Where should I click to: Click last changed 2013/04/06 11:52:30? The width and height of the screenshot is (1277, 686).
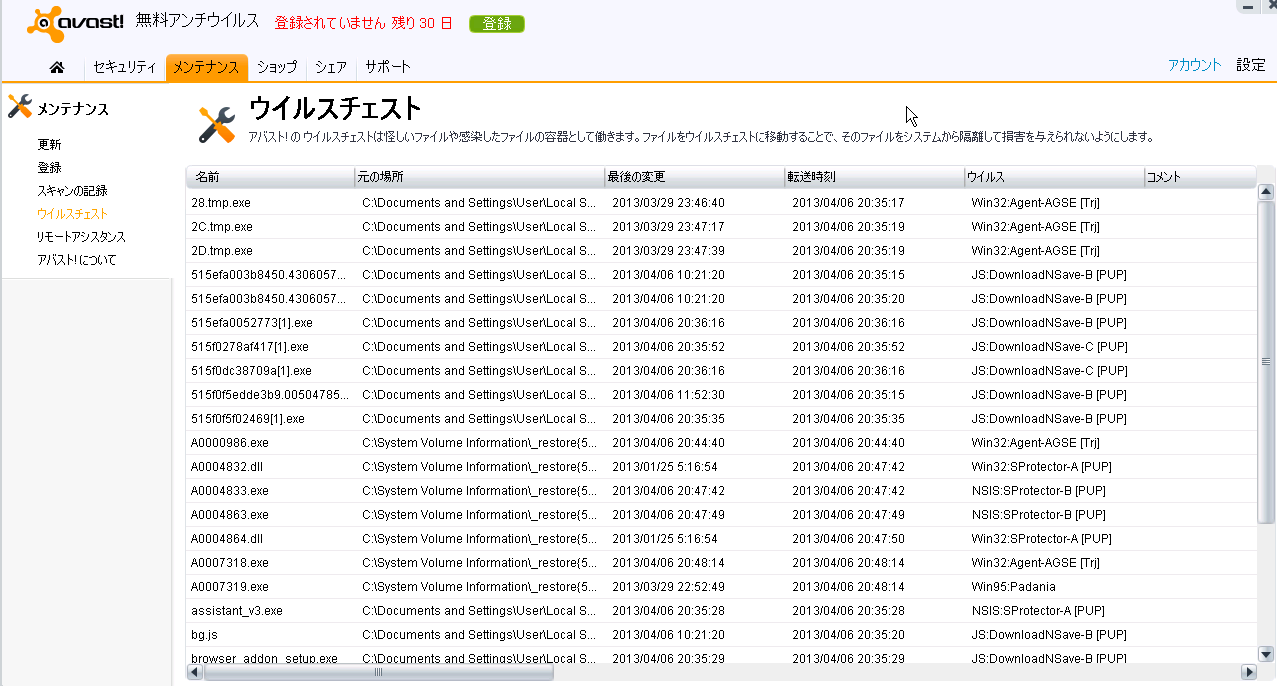668,395
